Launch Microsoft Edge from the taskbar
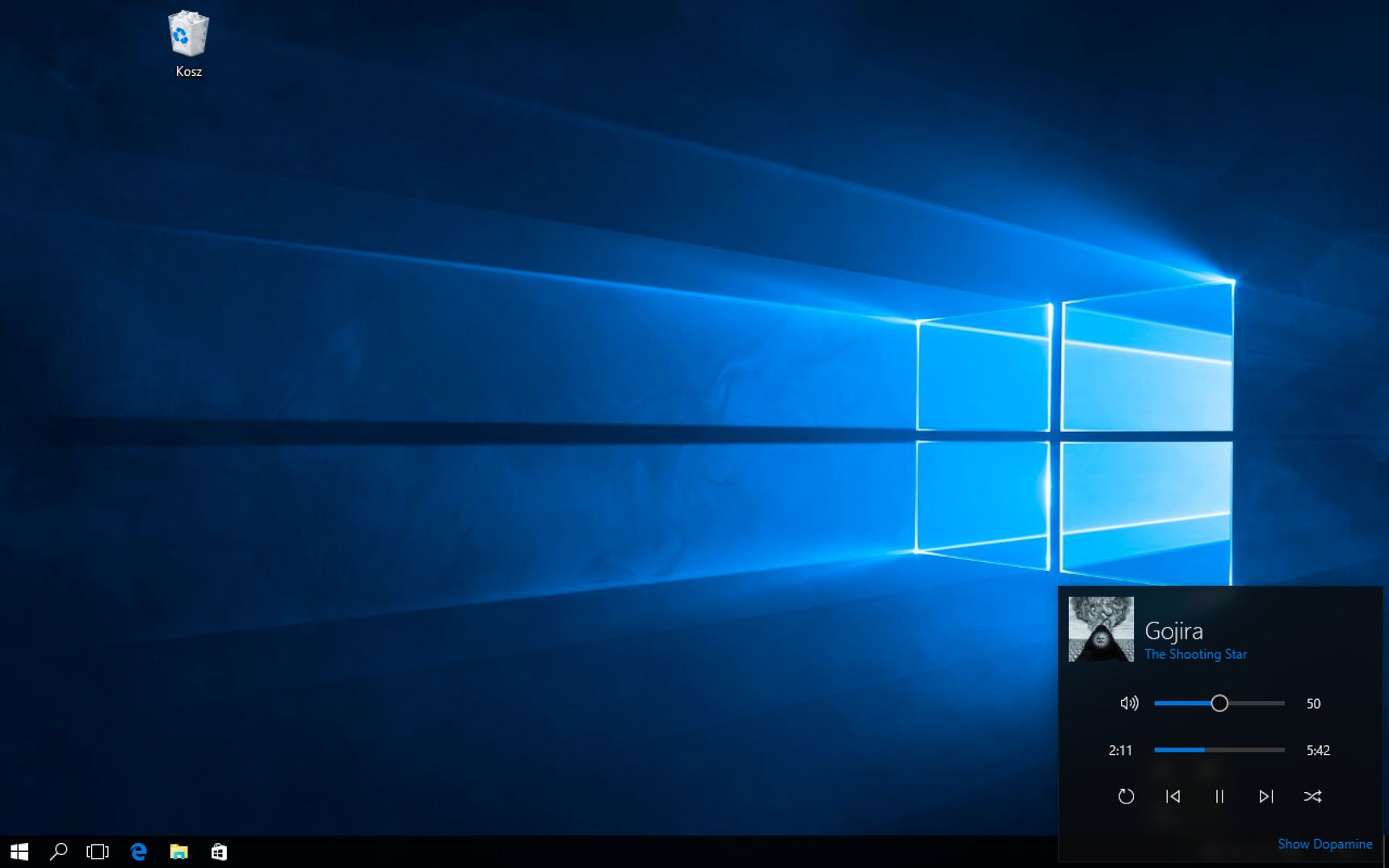The height and width of the screenshot is (868, 1389). [138, 852]
